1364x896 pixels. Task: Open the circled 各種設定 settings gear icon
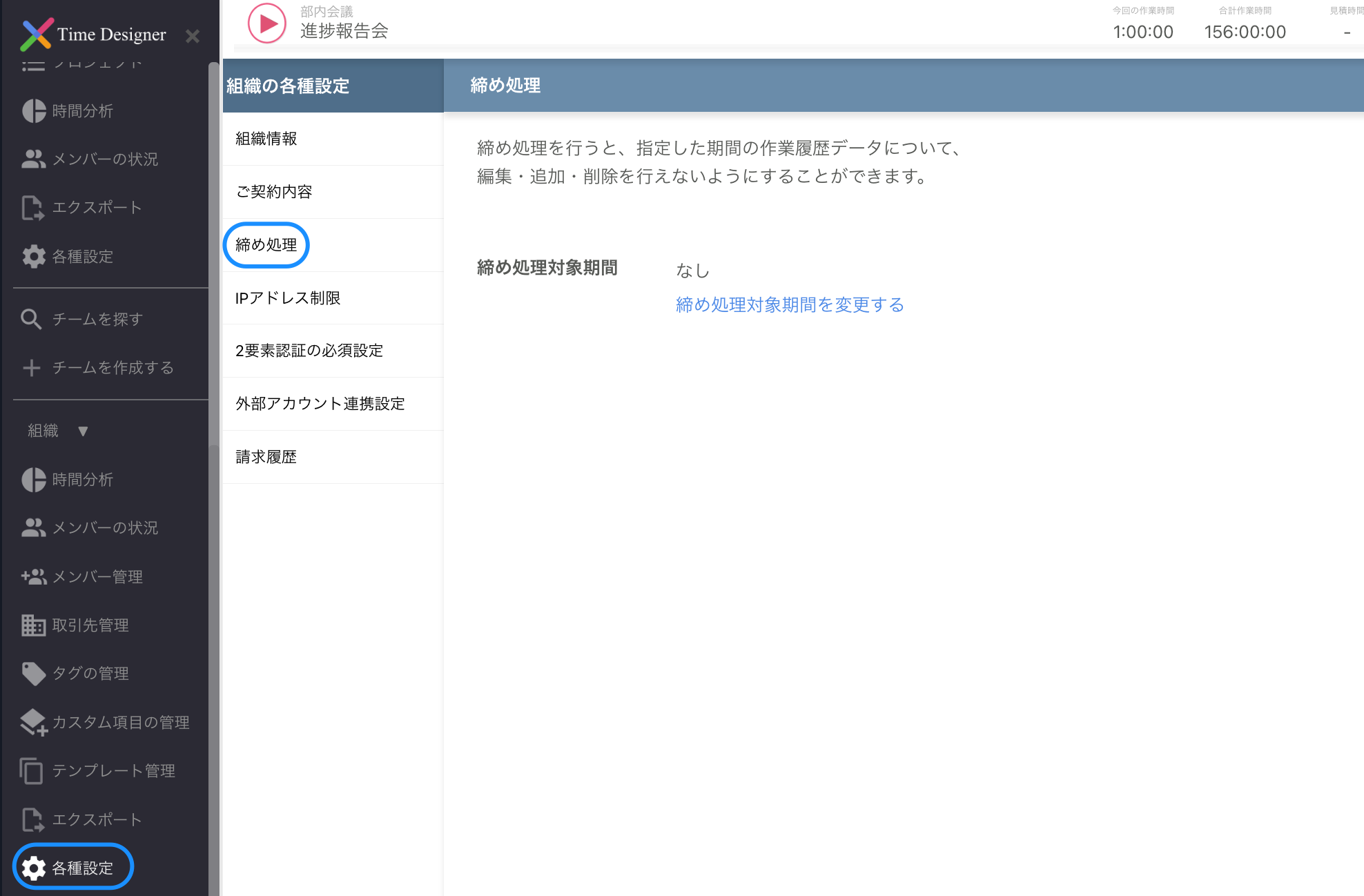click(32, 867)
